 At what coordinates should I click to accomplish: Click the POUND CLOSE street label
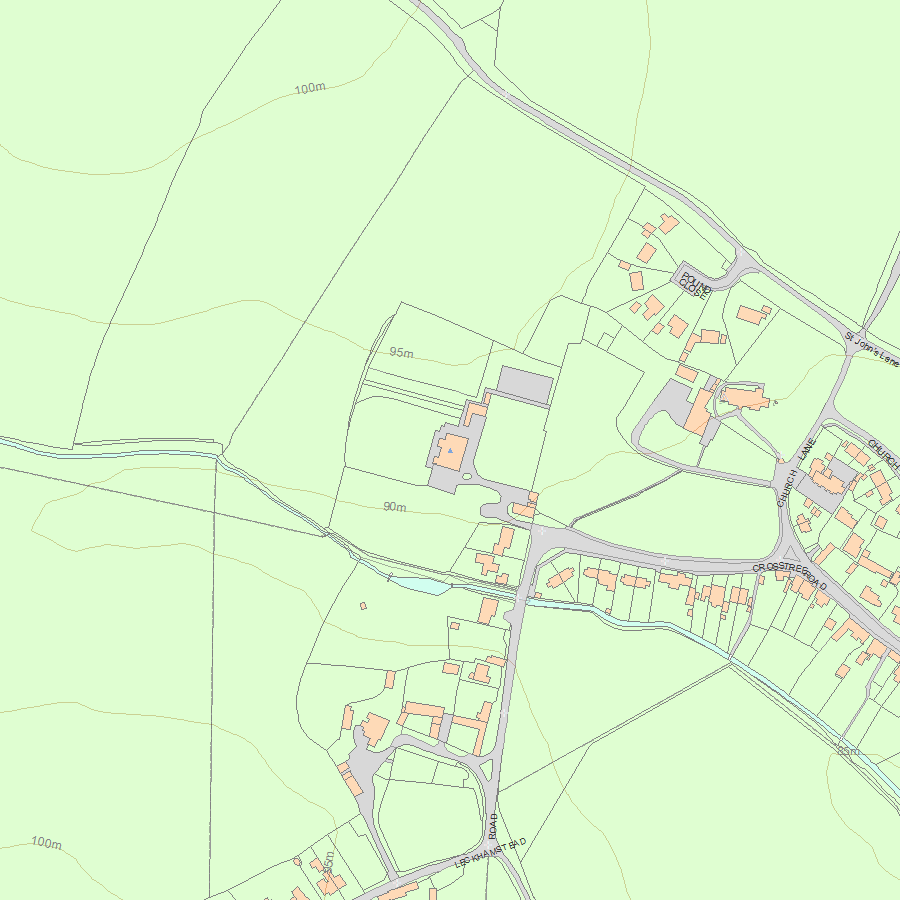pyautogui.click(x=695, y=285)
